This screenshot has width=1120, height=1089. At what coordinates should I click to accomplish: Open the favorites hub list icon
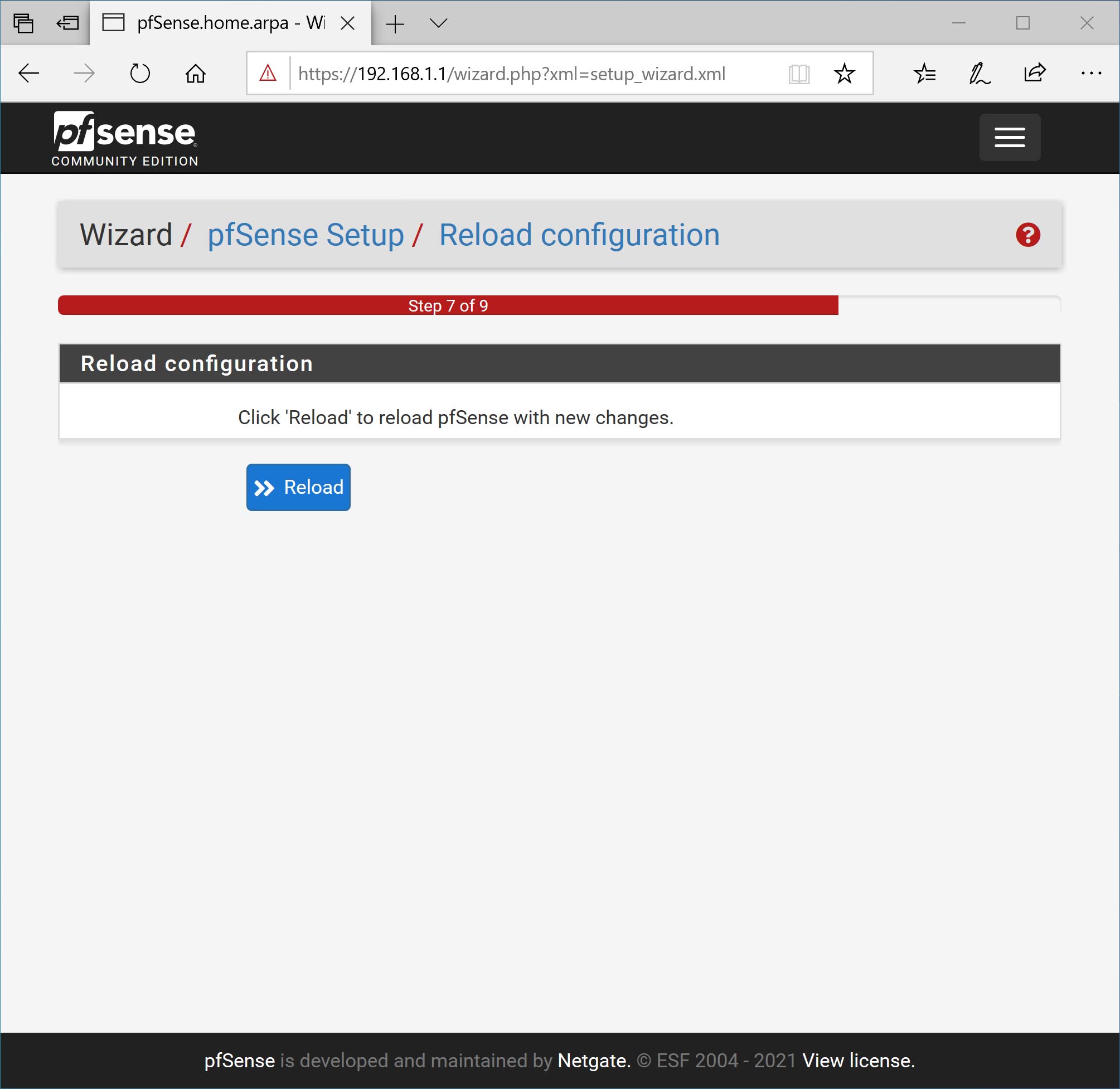(924, 73)
